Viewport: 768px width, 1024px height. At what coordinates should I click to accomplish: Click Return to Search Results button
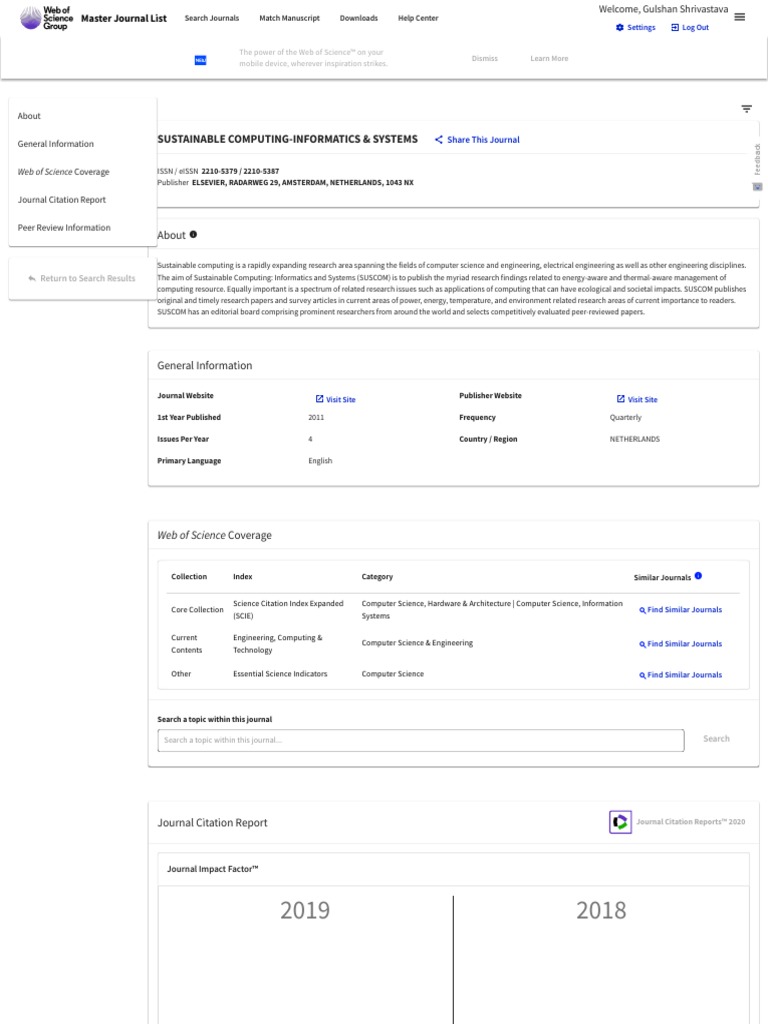[82, 278]
